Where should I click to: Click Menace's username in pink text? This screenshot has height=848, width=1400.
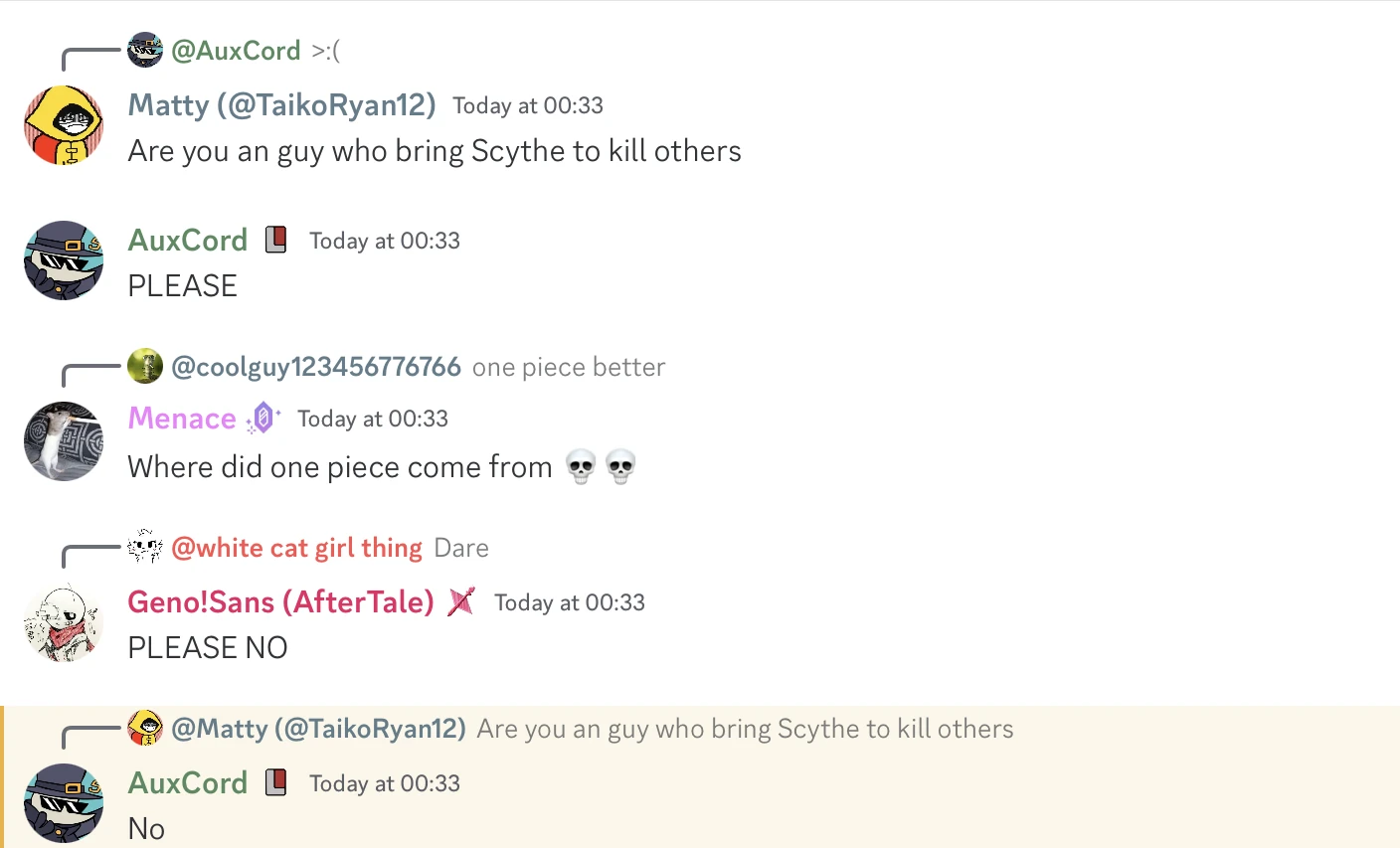pos(183,418)
